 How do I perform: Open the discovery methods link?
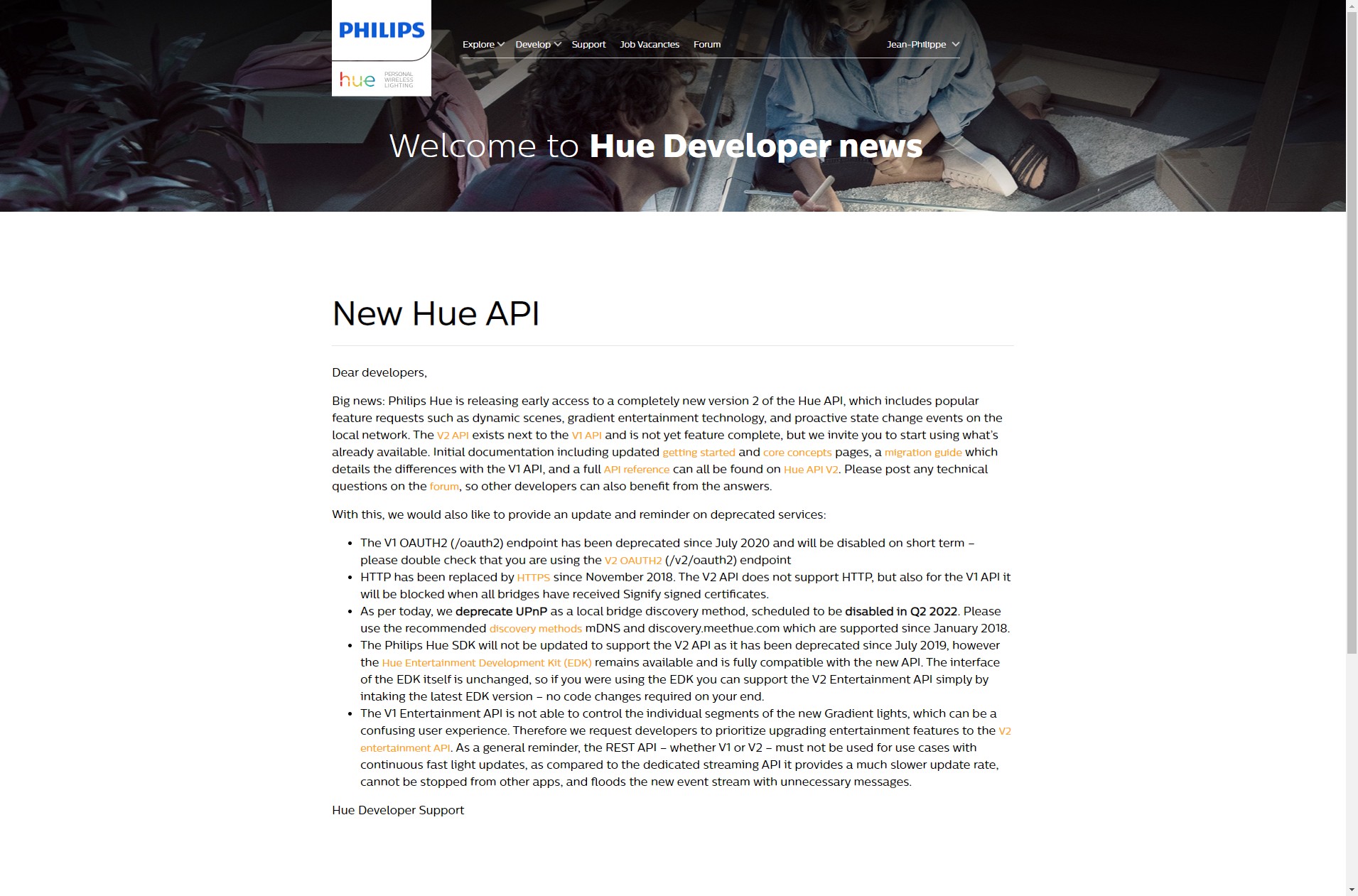(x=535, y=629)
